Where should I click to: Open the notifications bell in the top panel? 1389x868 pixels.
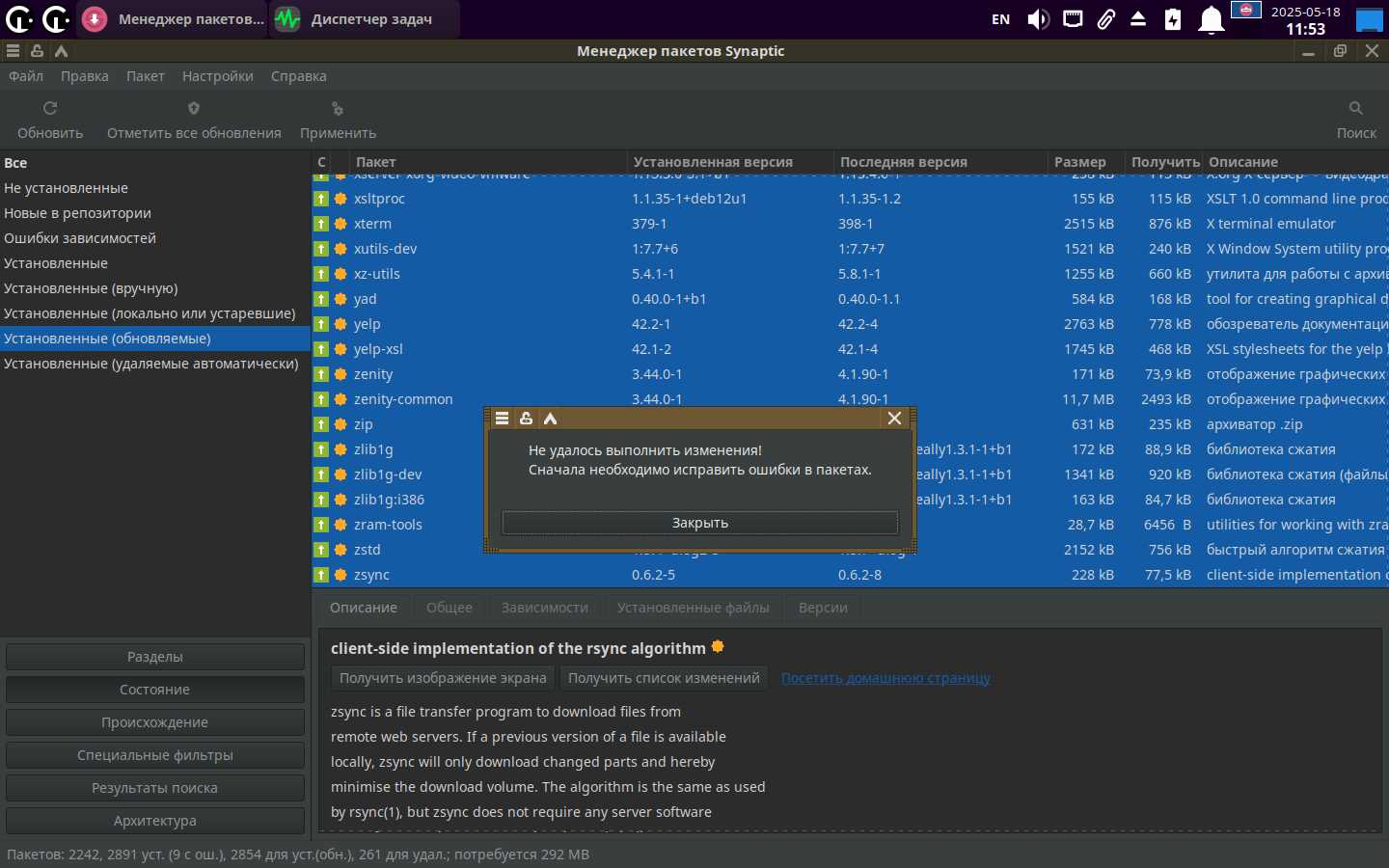point(1211,19)
